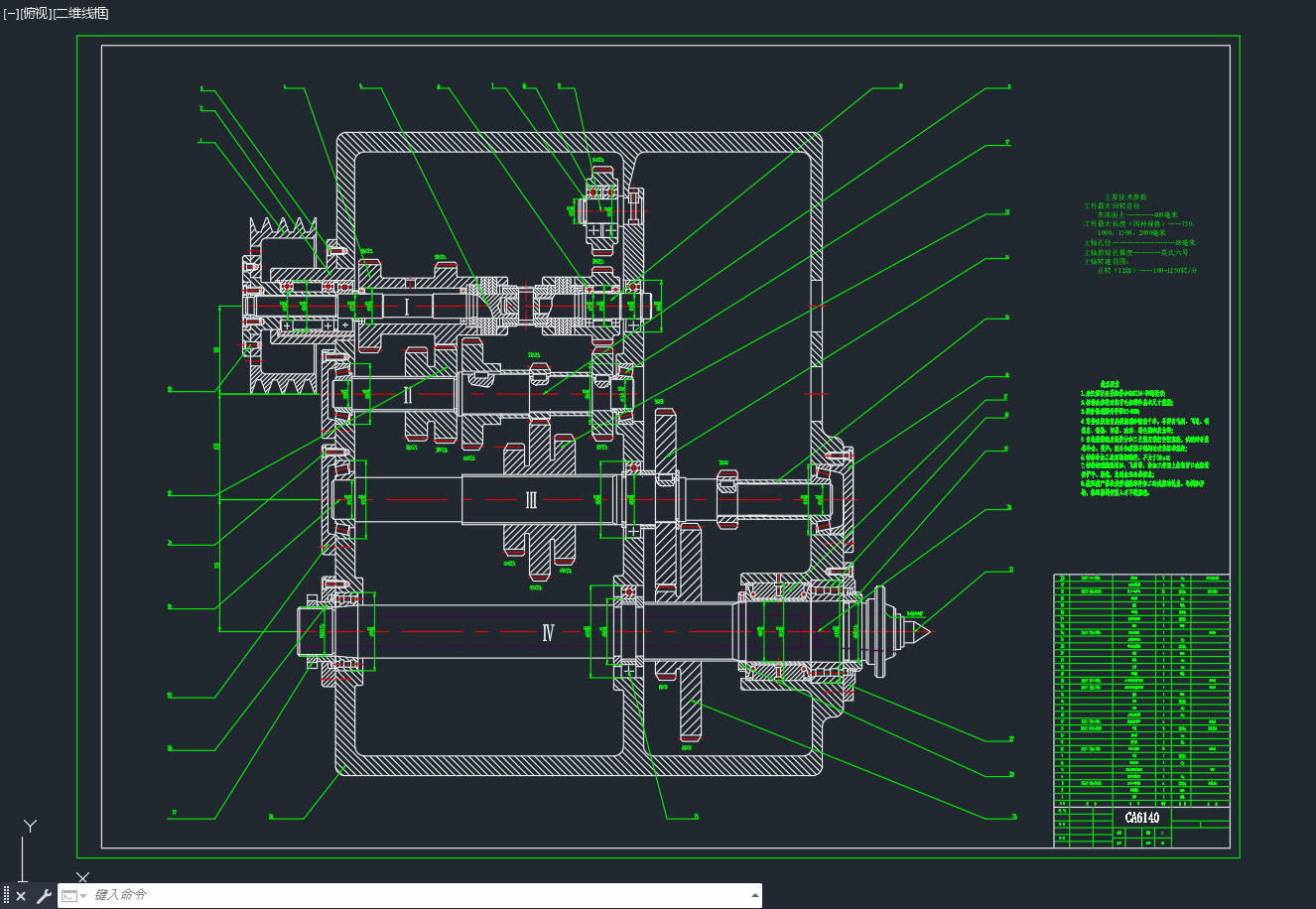Screen dimensions: 1316x909
Task: Open command line customize wrench
Action: 44,896
